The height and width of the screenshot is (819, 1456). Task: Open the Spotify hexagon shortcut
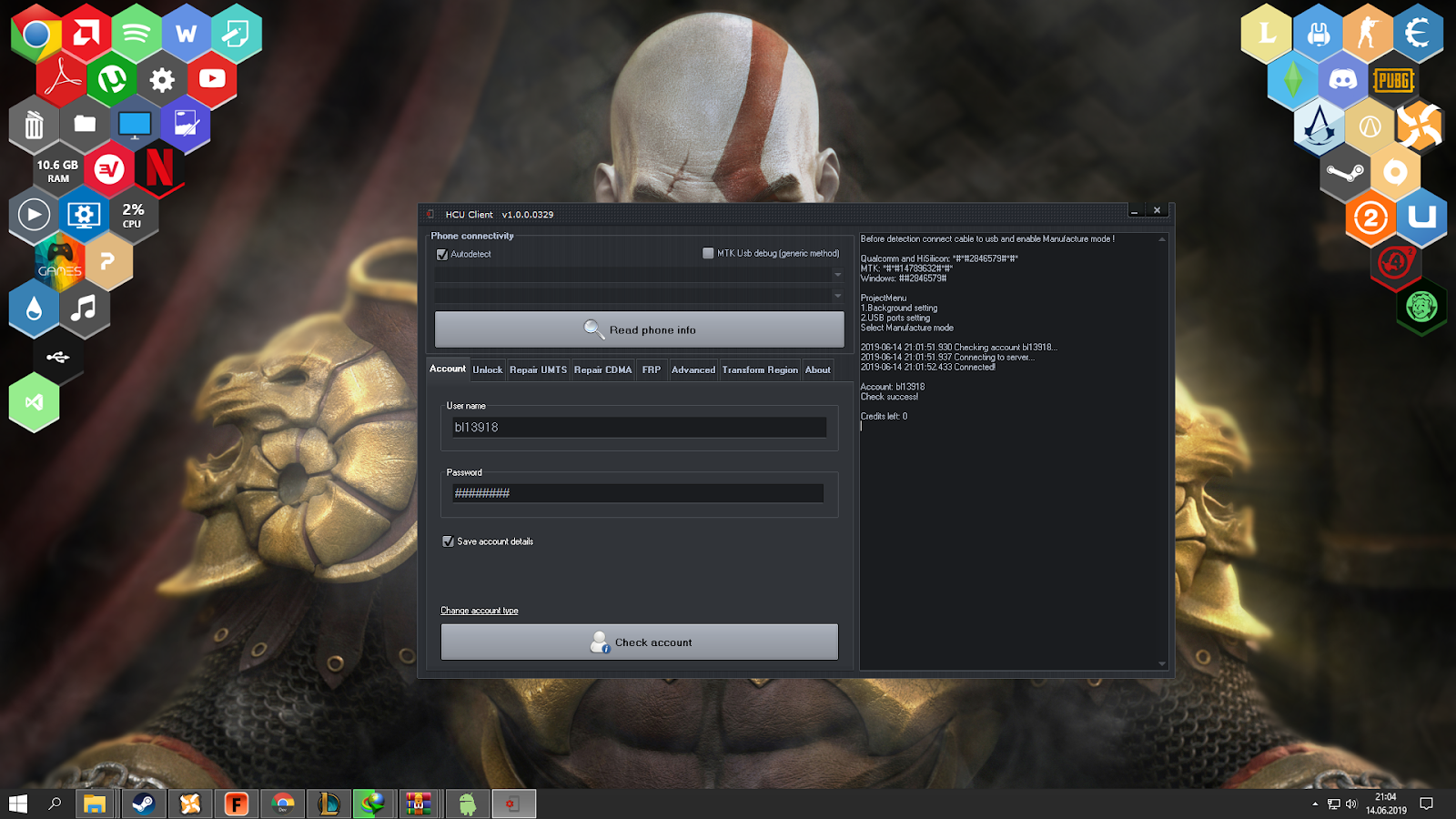[x=136, y=35]
